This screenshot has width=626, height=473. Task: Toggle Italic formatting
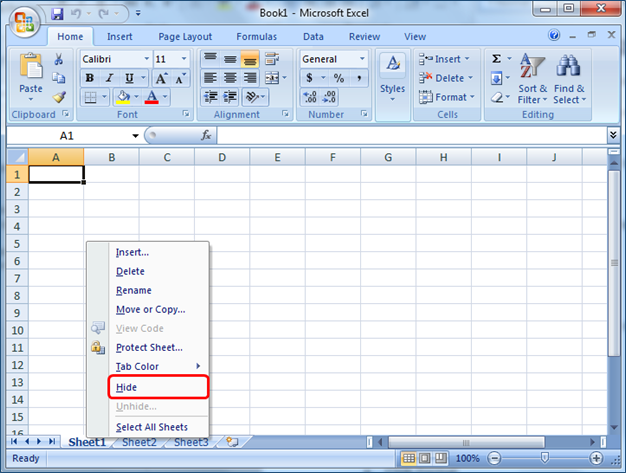109,78
